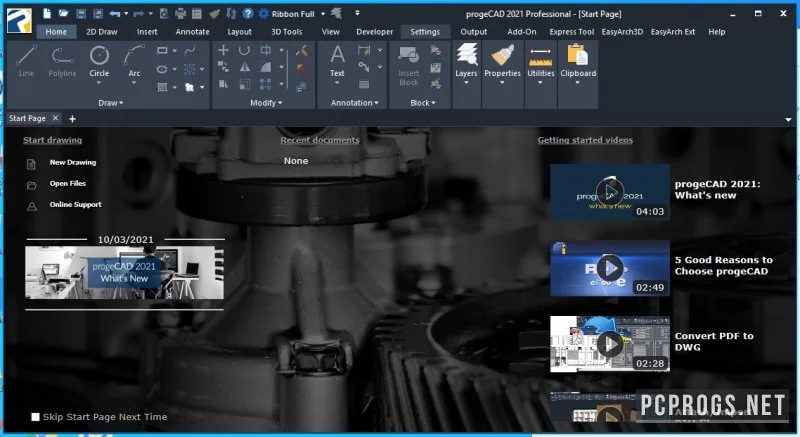800x437 pixels.
Task: Click the Rotate tool icon
Action: pos(244,50)
